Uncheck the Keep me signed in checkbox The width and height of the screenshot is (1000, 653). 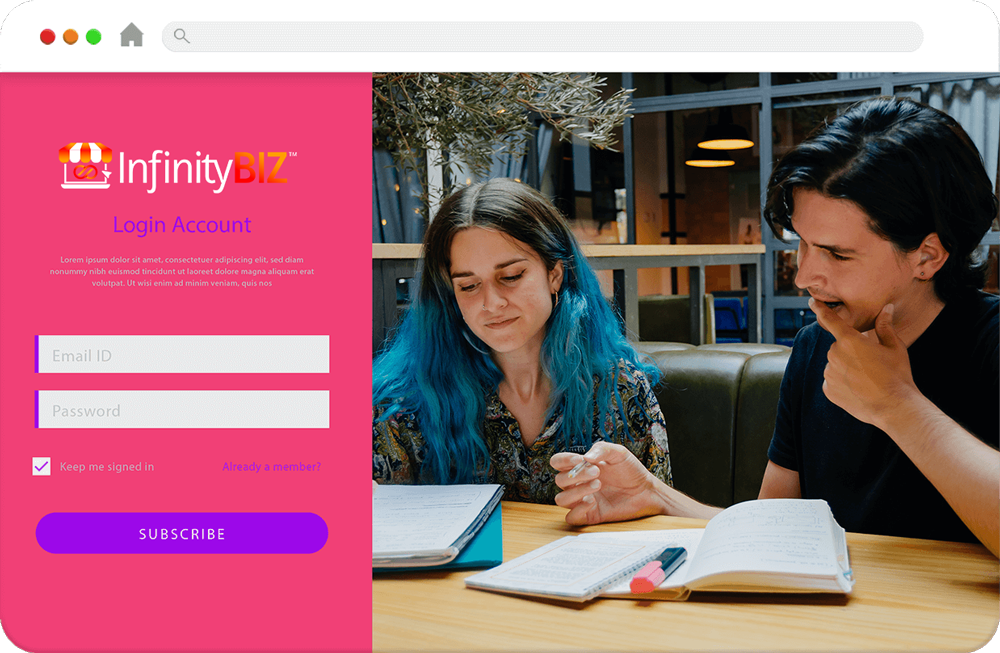41,466
